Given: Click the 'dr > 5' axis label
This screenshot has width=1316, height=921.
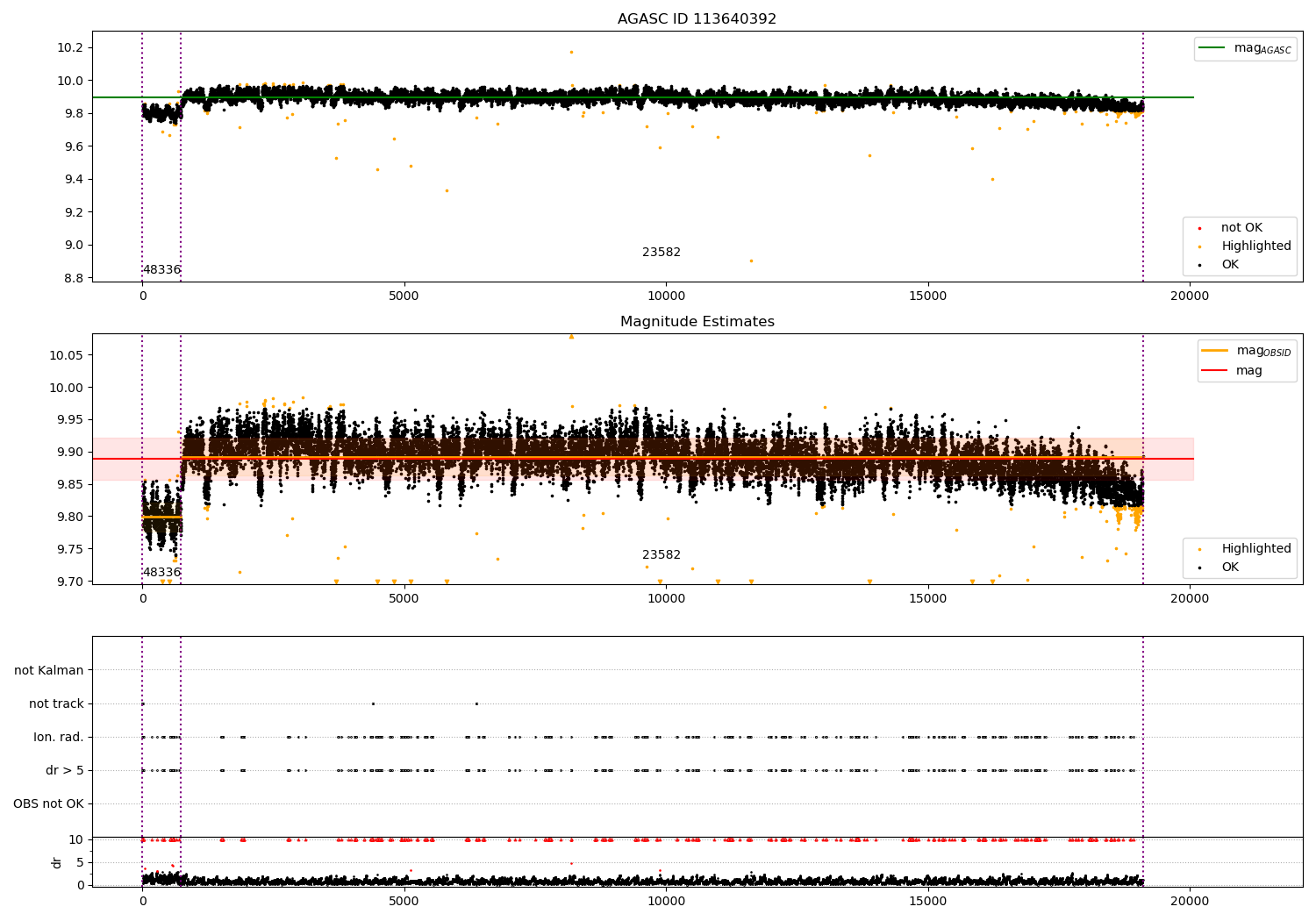Looking at the screenshot, I should click(65, 771).
